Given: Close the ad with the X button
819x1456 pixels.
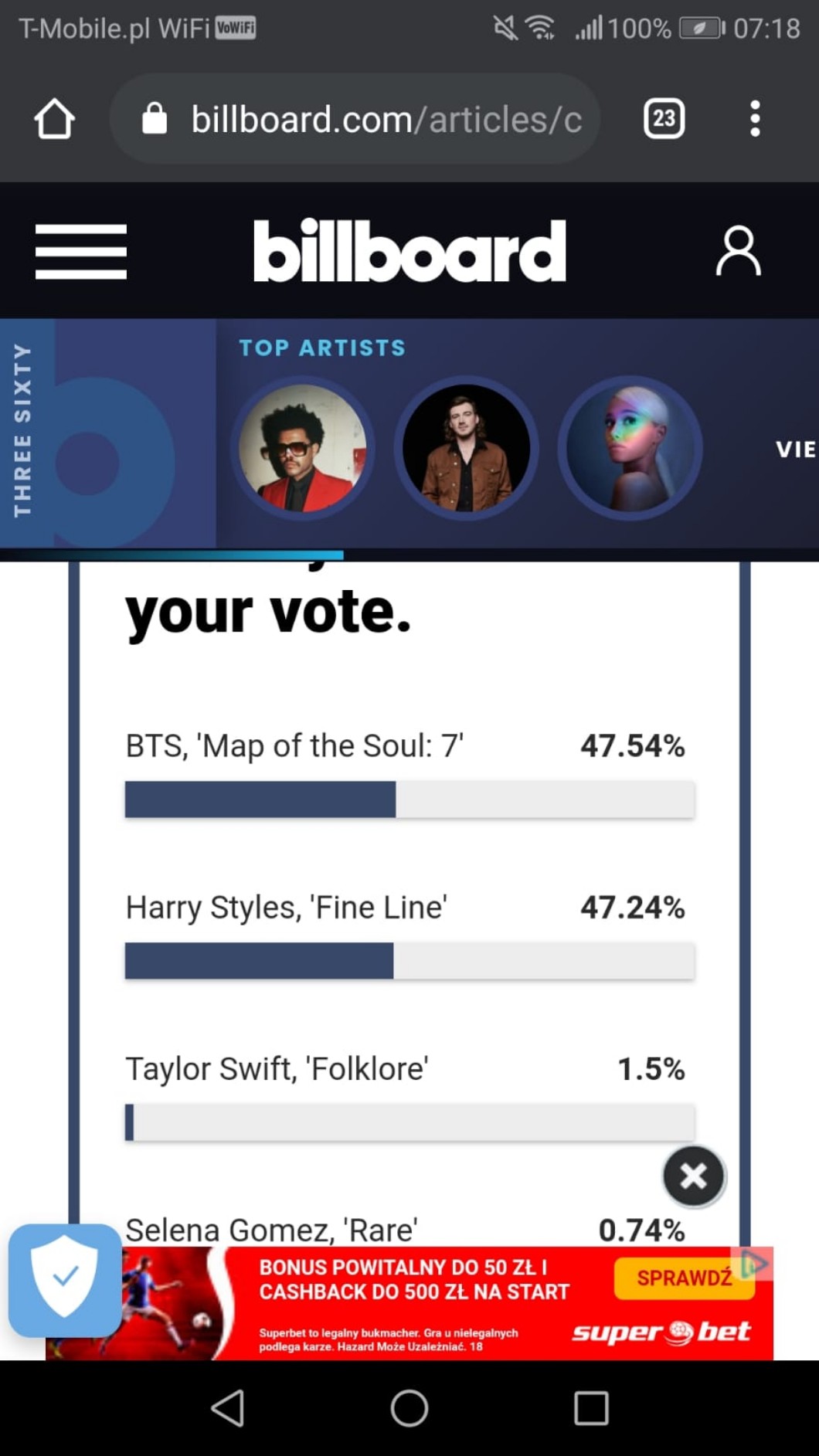Looking at the screenshot, I should [693, 1176].
